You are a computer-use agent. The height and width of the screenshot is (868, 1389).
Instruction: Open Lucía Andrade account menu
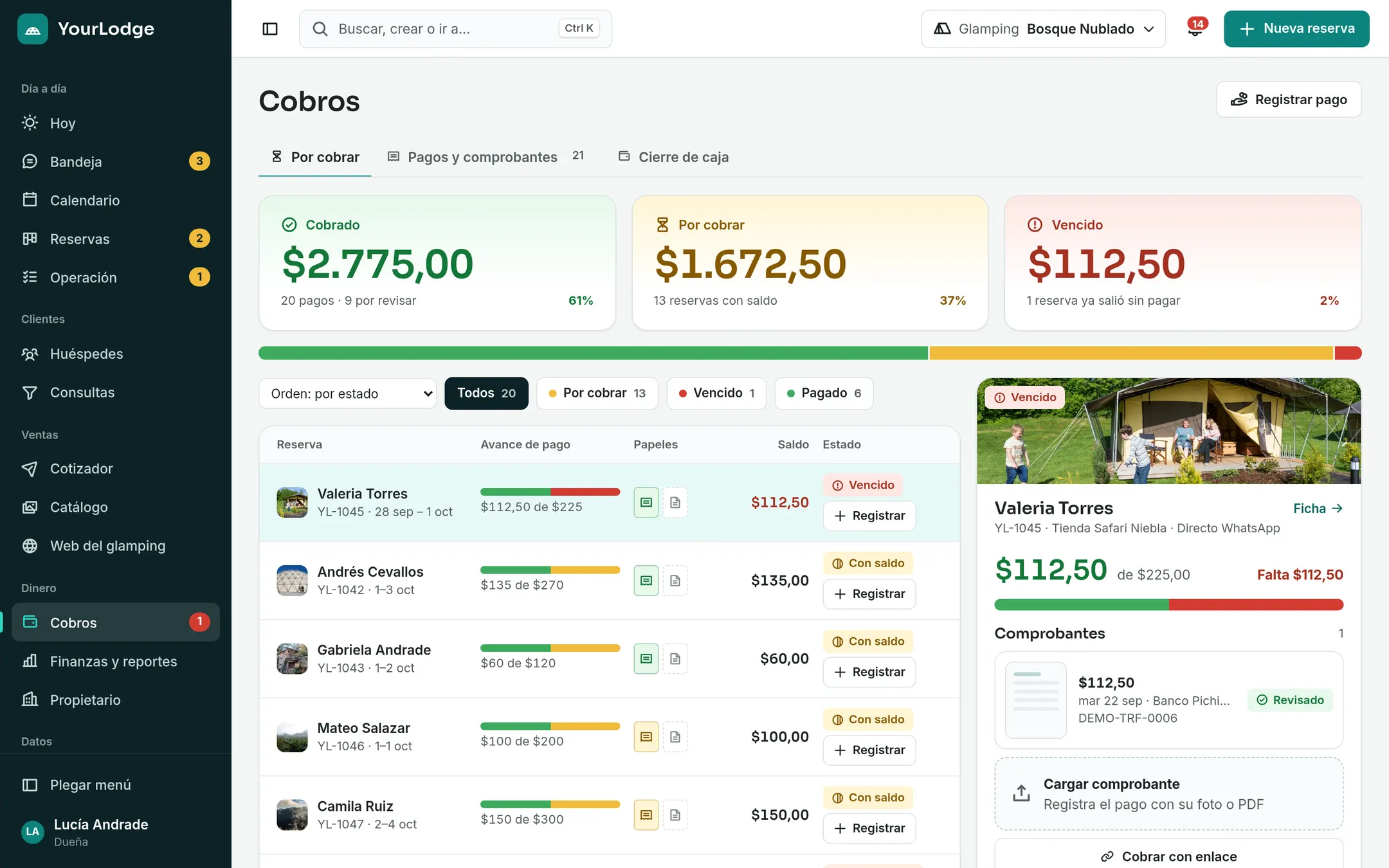pyautogui.click(x=116, y=832)
